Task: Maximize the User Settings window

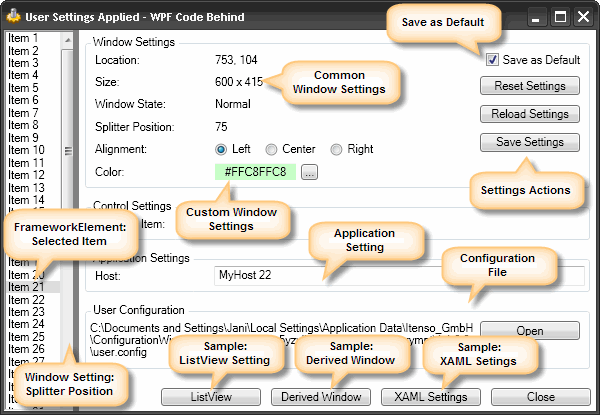Action: pyautogui.click(x=560, y=17)
